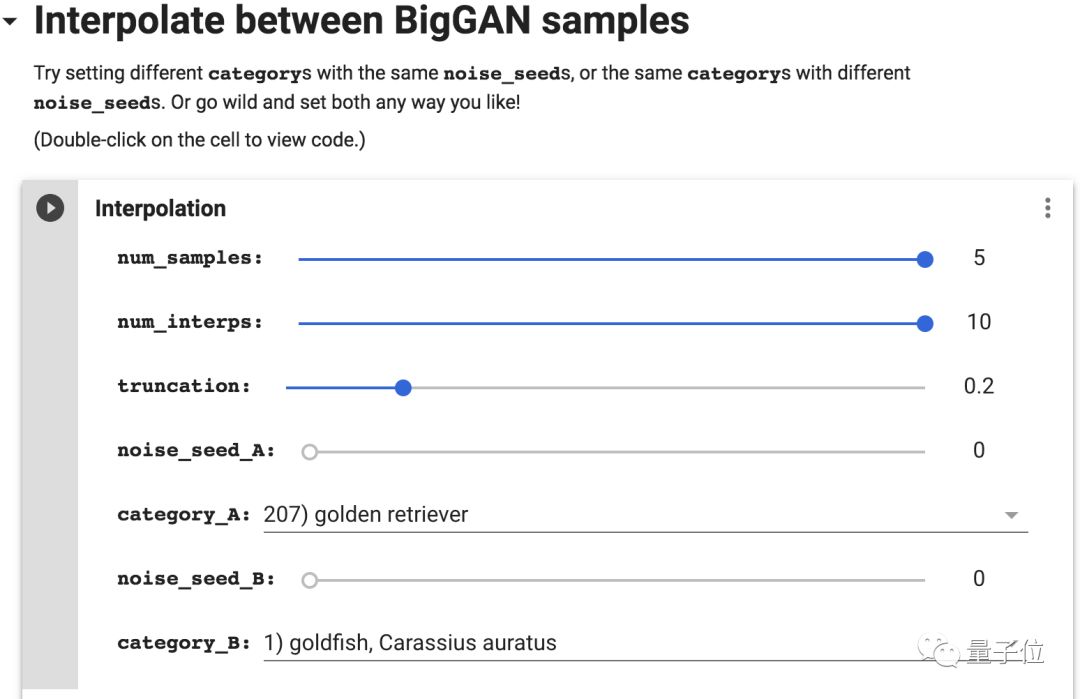Viewport: 1080px width, 699px height.
Task: Click the num_interps slider handle
Action: 925,323
